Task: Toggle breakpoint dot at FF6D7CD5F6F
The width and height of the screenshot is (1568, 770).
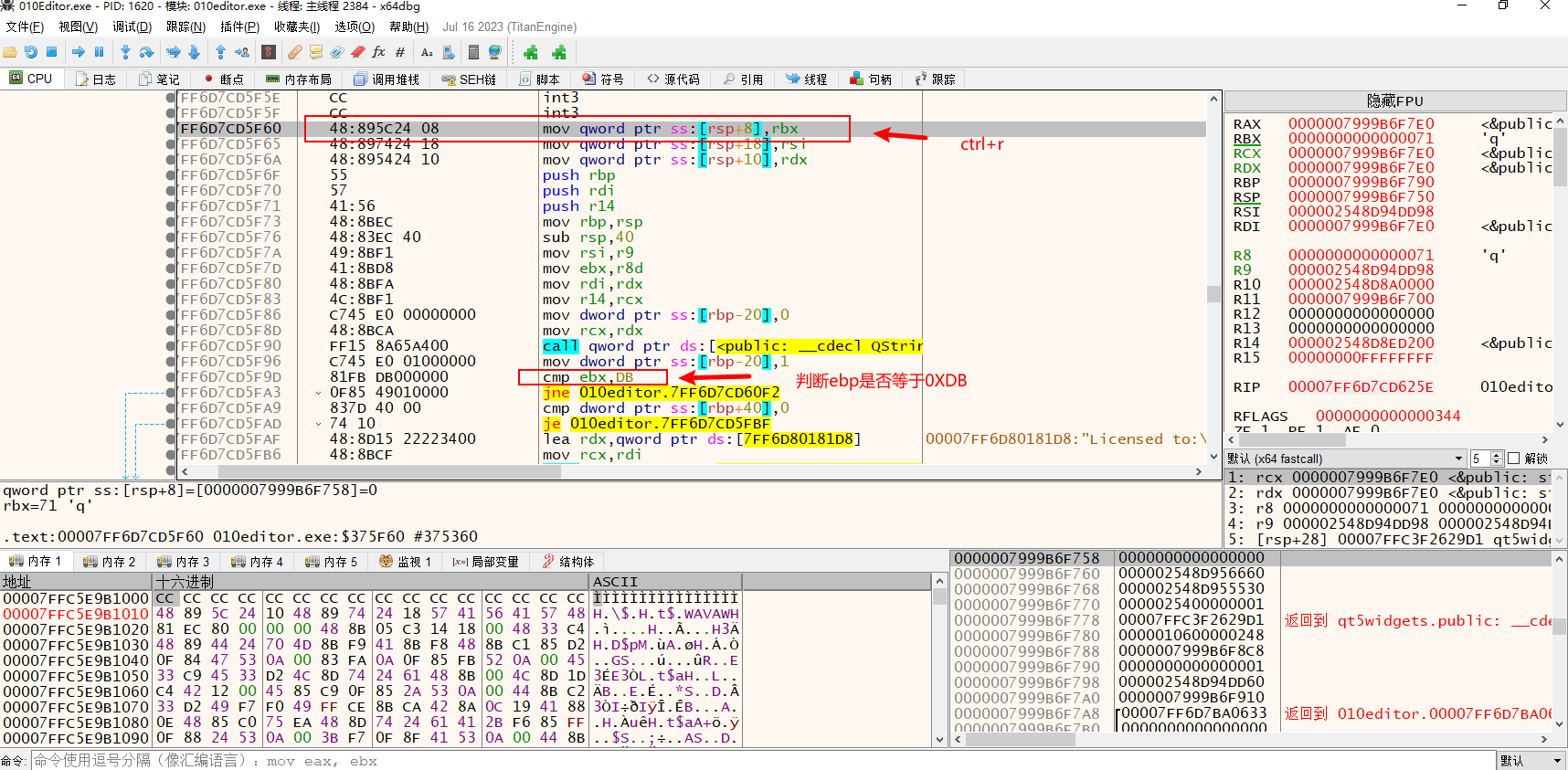Action: pyautogui.click(x=171, y=175)
